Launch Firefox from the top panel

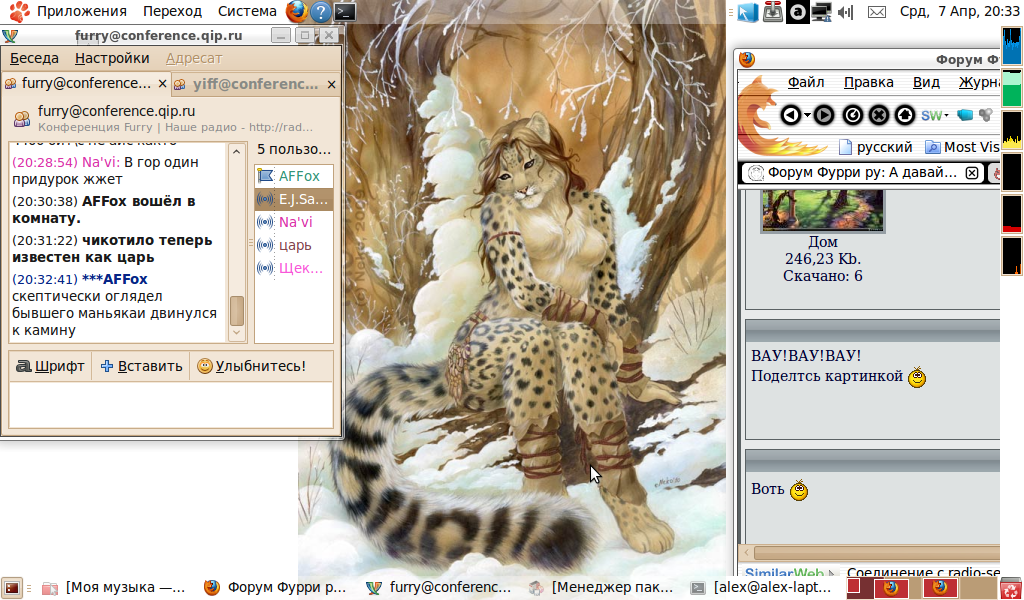(296, 12)
